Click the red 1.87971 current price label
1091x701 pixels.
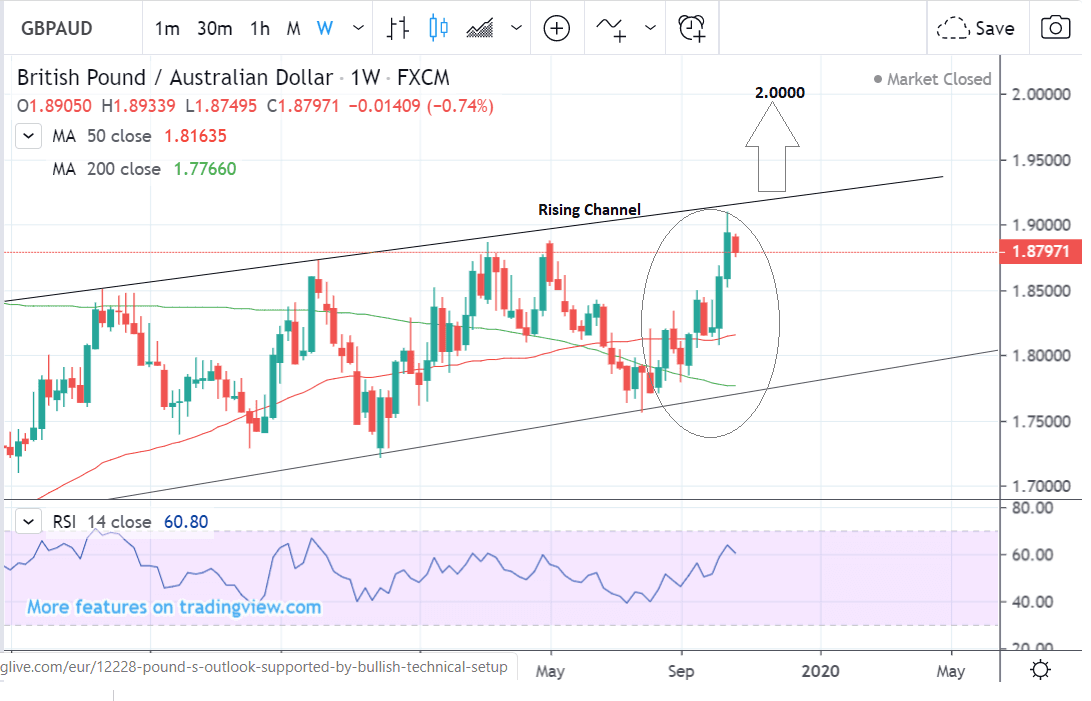click(1042, 252)
